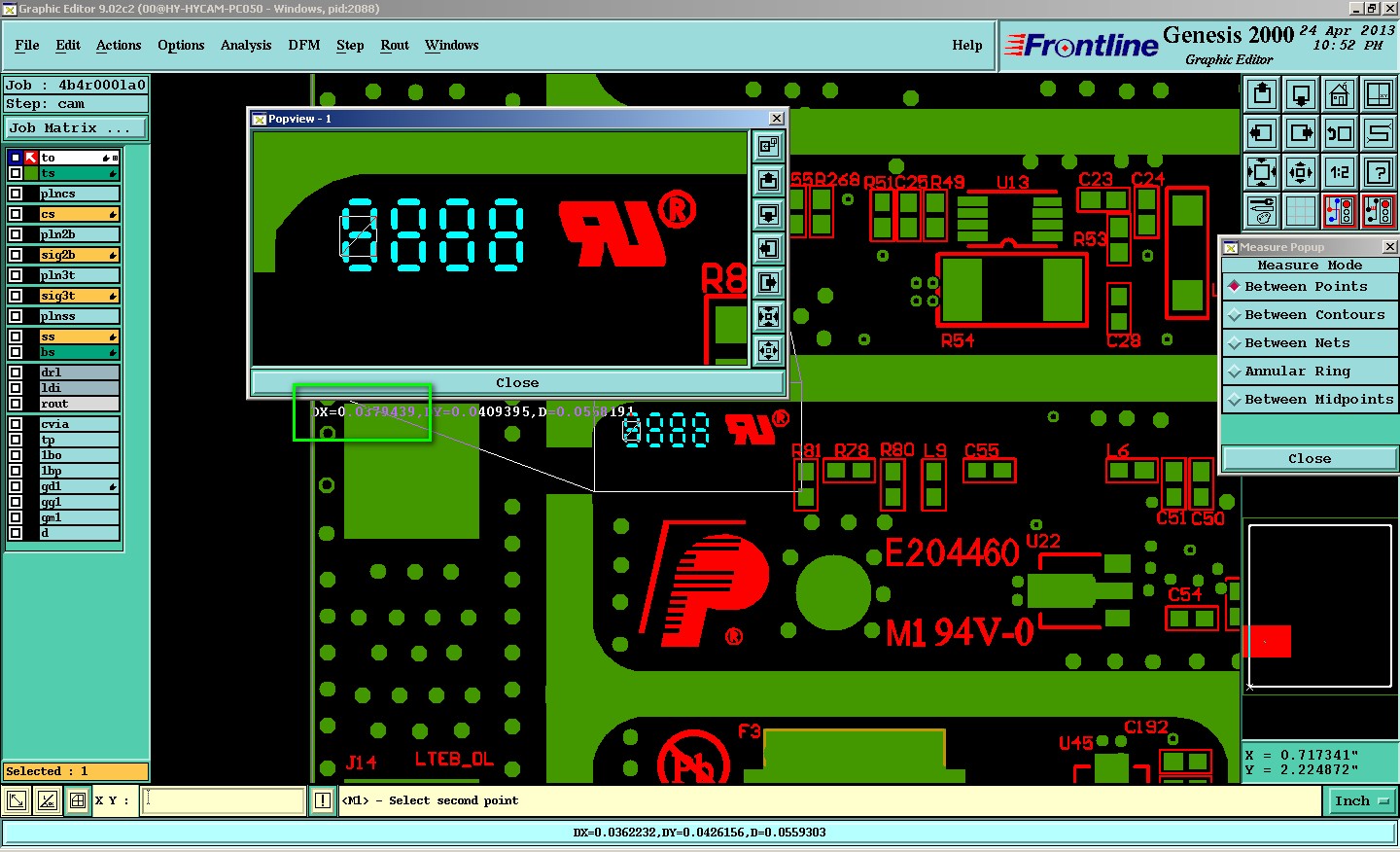
Task: Click the zoom out arrows-outward icon
Action: pos(1301,172)
